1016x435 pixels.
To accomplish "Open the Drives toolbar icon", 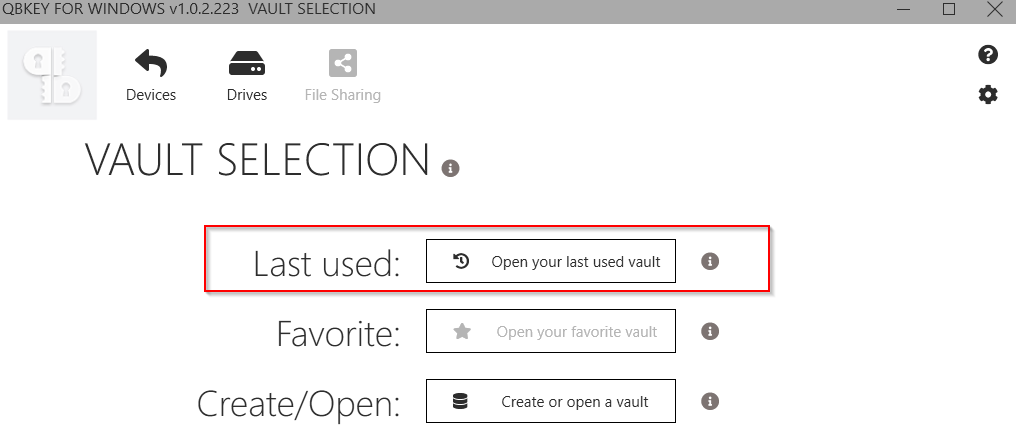I will [247, 64].
